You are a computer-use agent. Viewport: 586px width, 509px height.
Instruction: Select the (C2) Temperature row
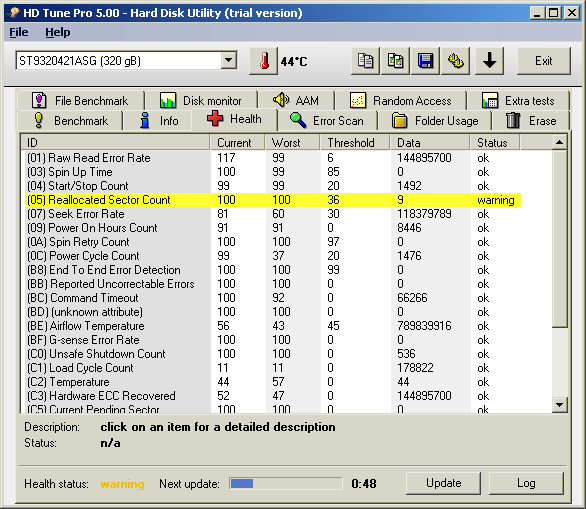point(273,382)
